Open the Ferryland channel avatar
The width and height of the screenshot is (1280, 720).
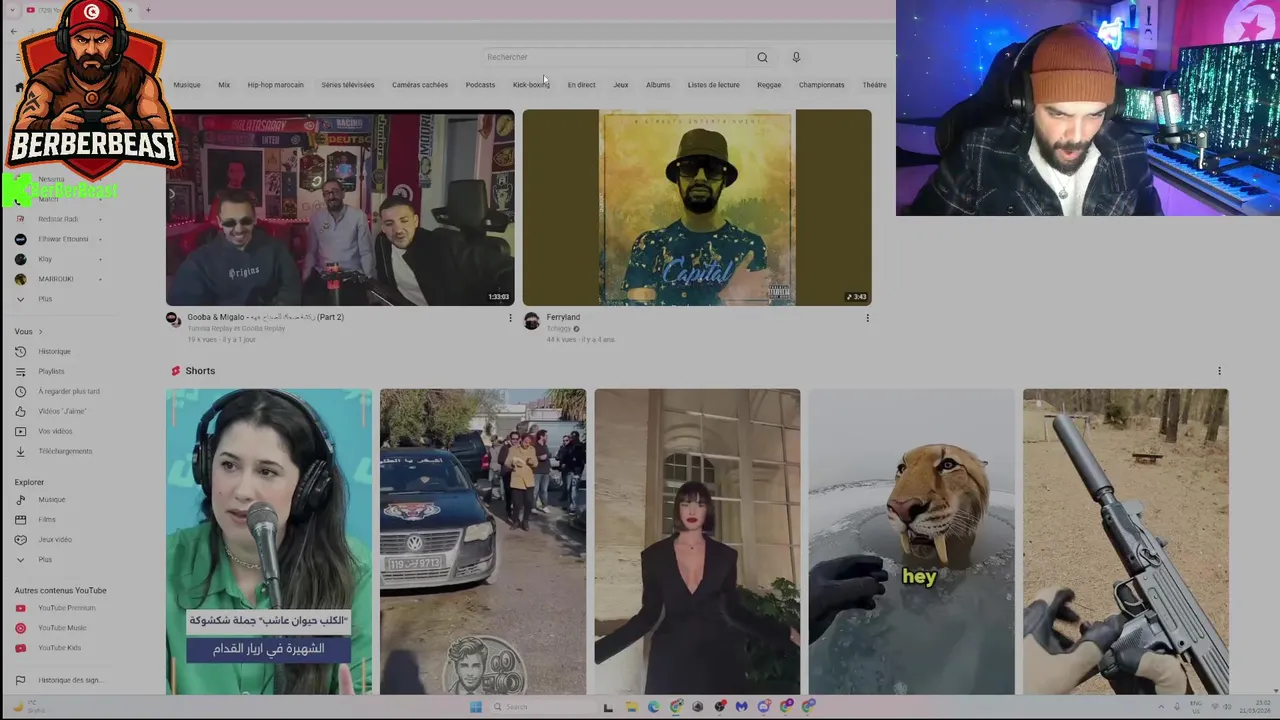tap(531, 320)
